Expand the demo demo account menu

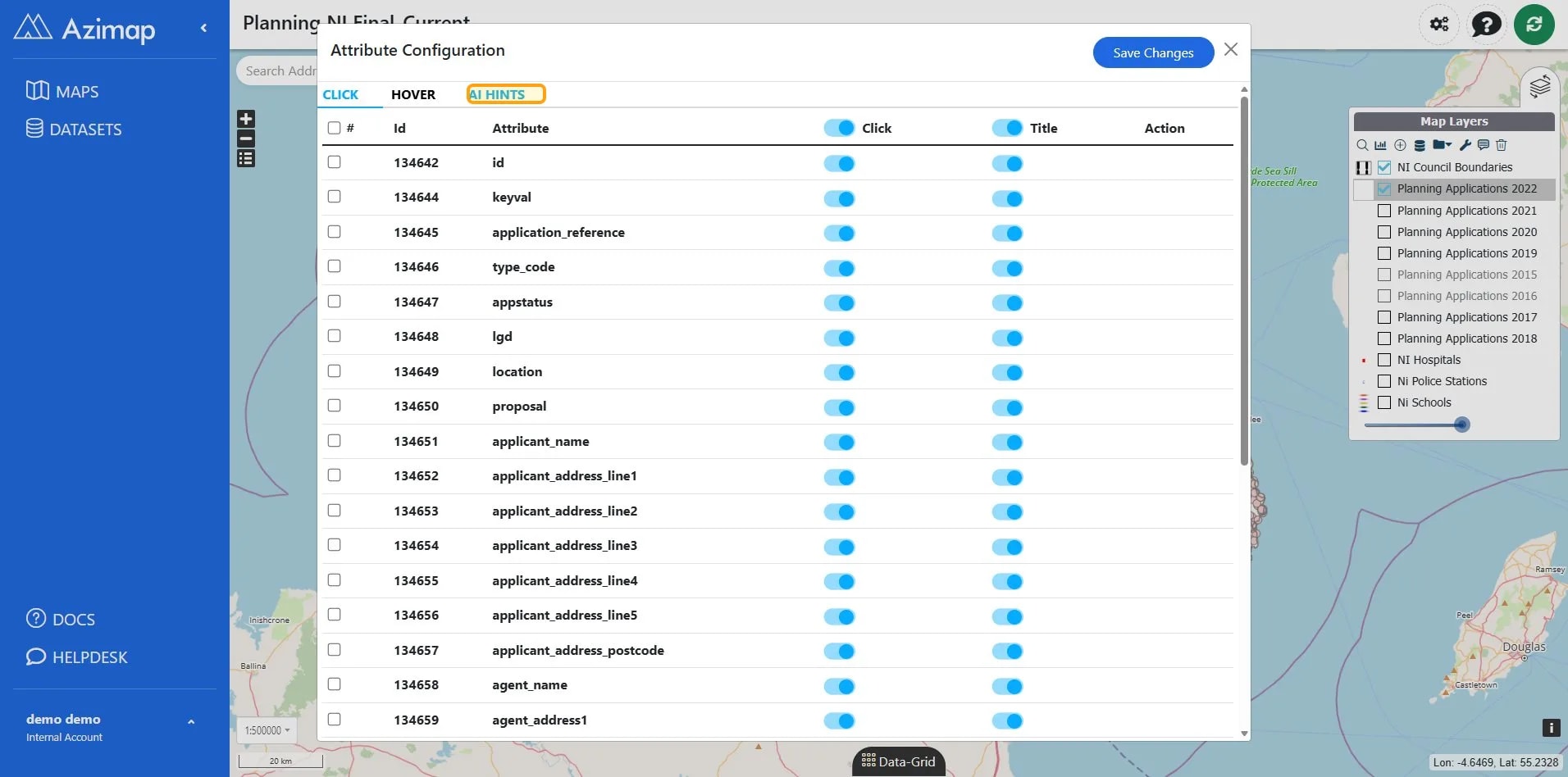pyautogui.click(x=191, y=722)
